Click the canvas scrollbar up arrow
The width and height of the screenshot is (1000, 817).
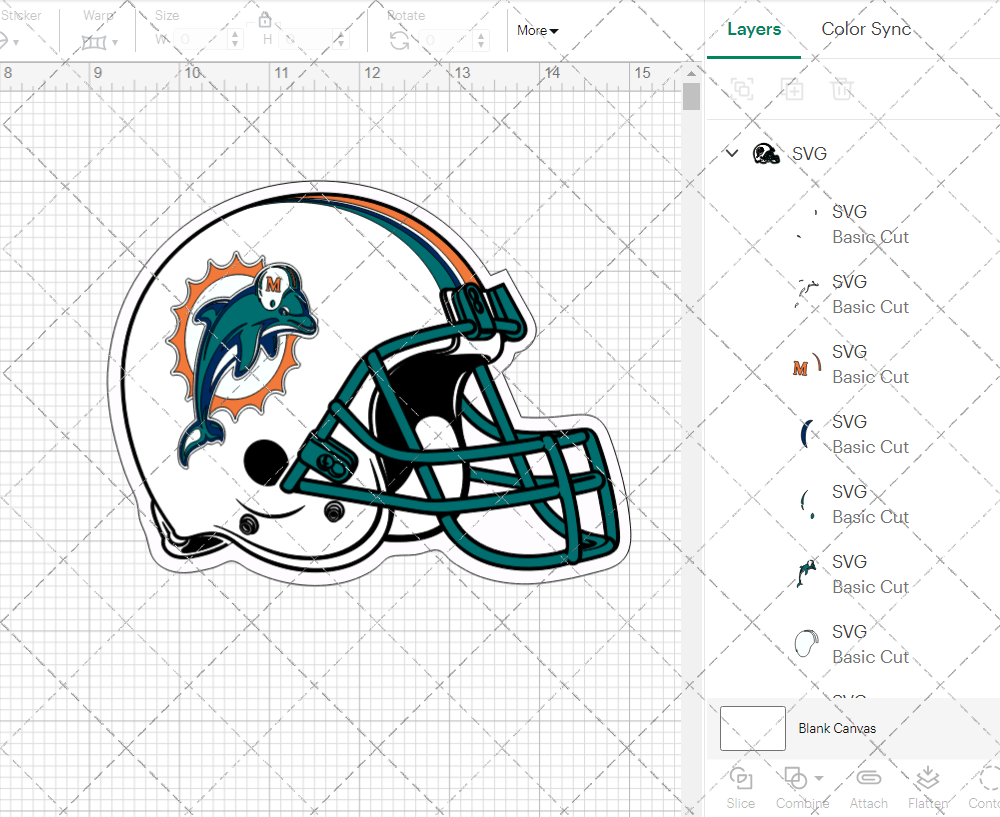coord(691,71)
